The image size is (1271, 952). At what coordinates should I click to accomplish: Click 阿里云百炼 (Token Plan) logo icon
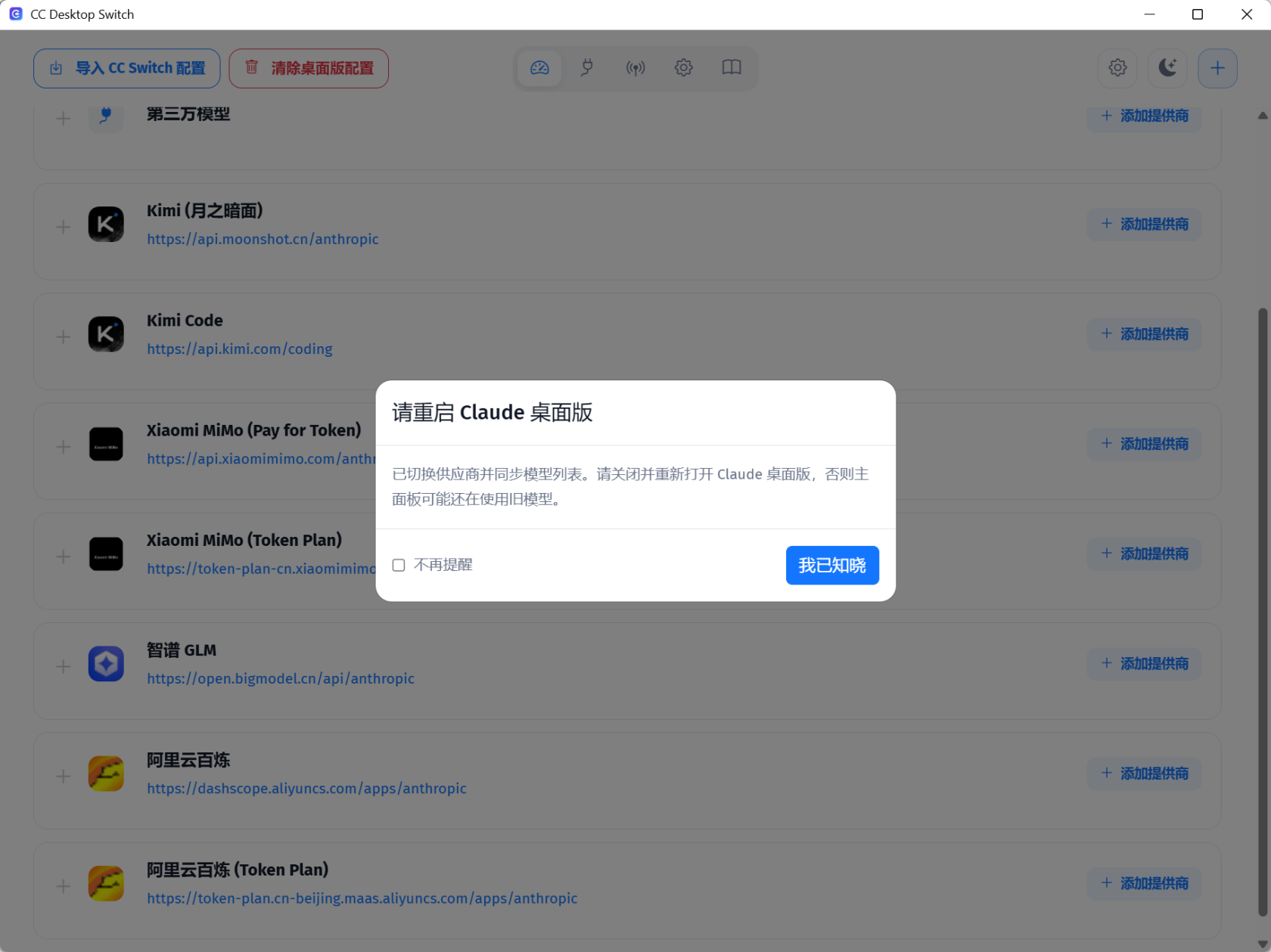point(106,883)
